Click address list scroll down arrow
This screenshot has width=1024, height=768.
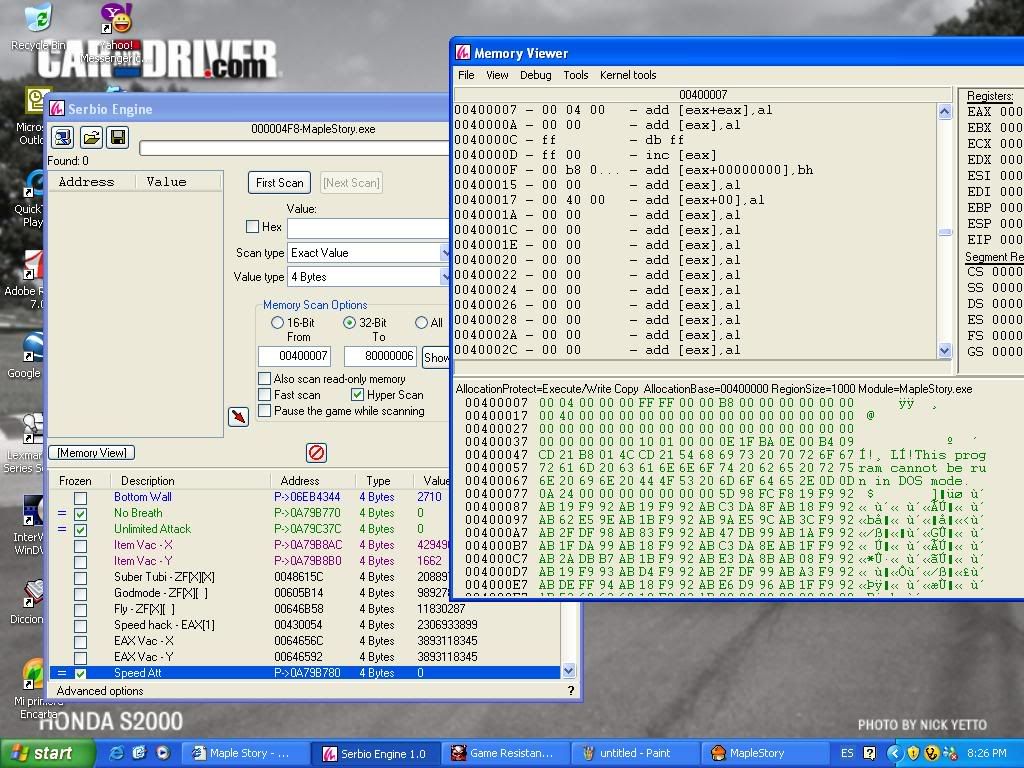569,671
